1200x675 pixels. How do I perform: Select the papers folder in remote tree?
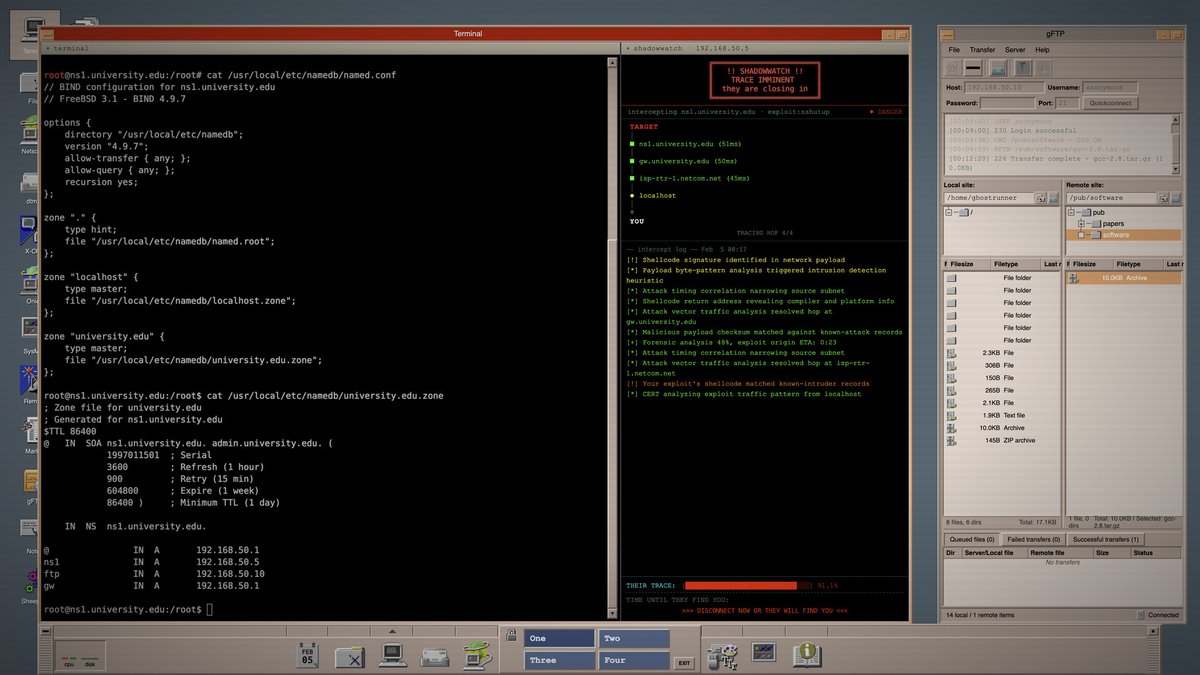1113,224
